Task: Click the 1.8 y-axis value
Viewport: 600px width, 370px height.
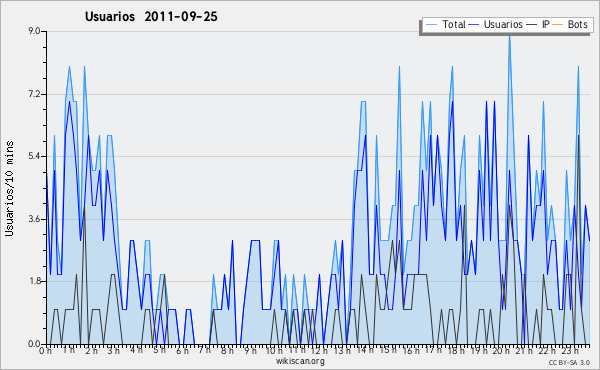Action: (x=34, y=281)
